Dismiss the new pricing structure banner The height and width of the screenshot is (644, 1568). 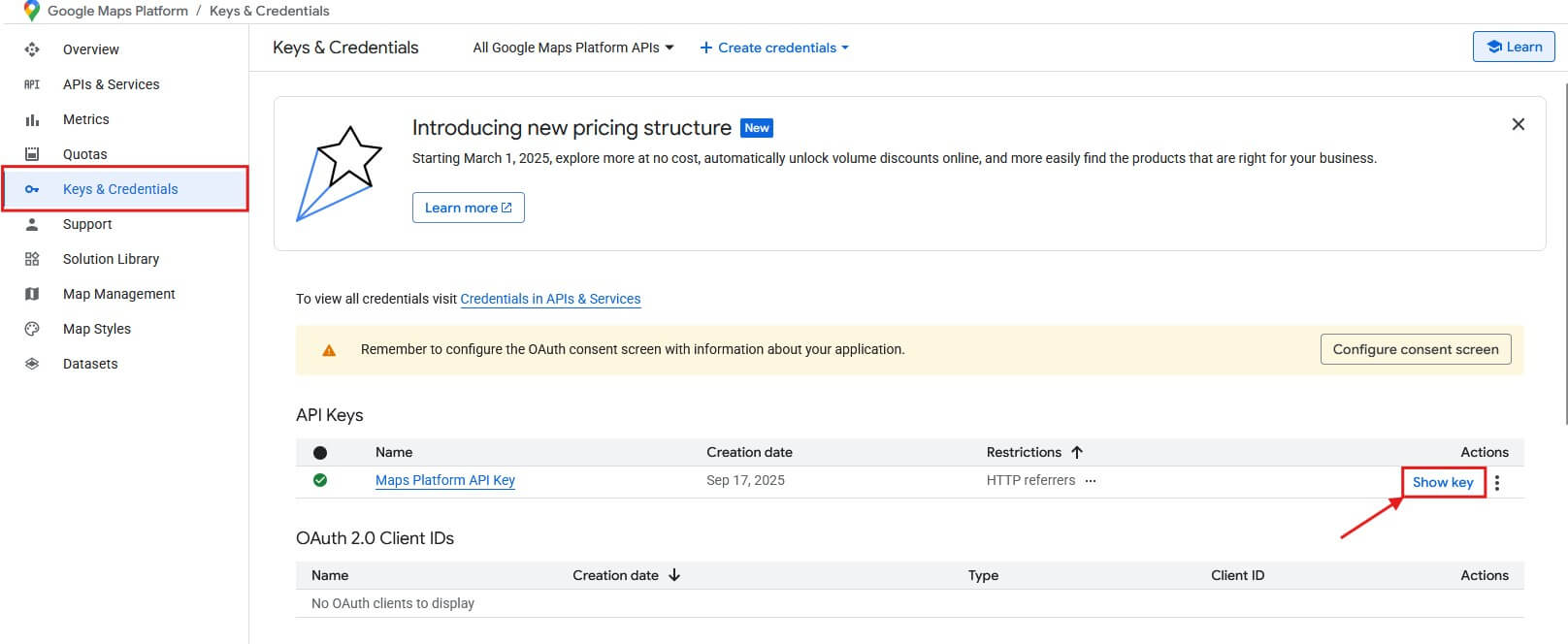coord(1518,124)
